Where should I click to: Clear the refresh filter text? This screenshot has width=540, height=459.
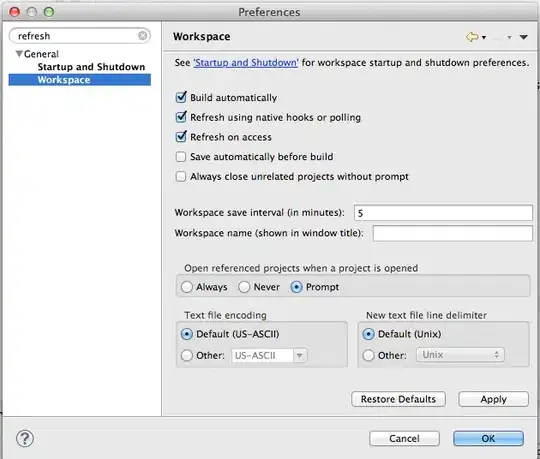(x=142, y=35)
